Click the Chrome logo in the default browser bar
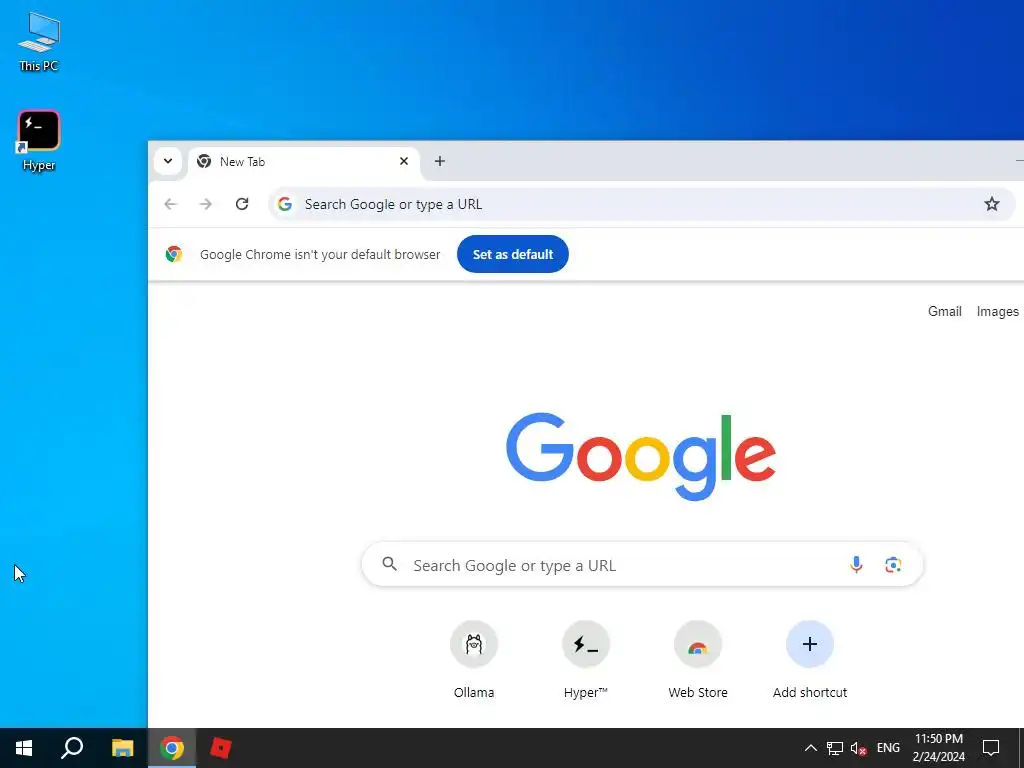1024x768 pixels. click(174, 254)
